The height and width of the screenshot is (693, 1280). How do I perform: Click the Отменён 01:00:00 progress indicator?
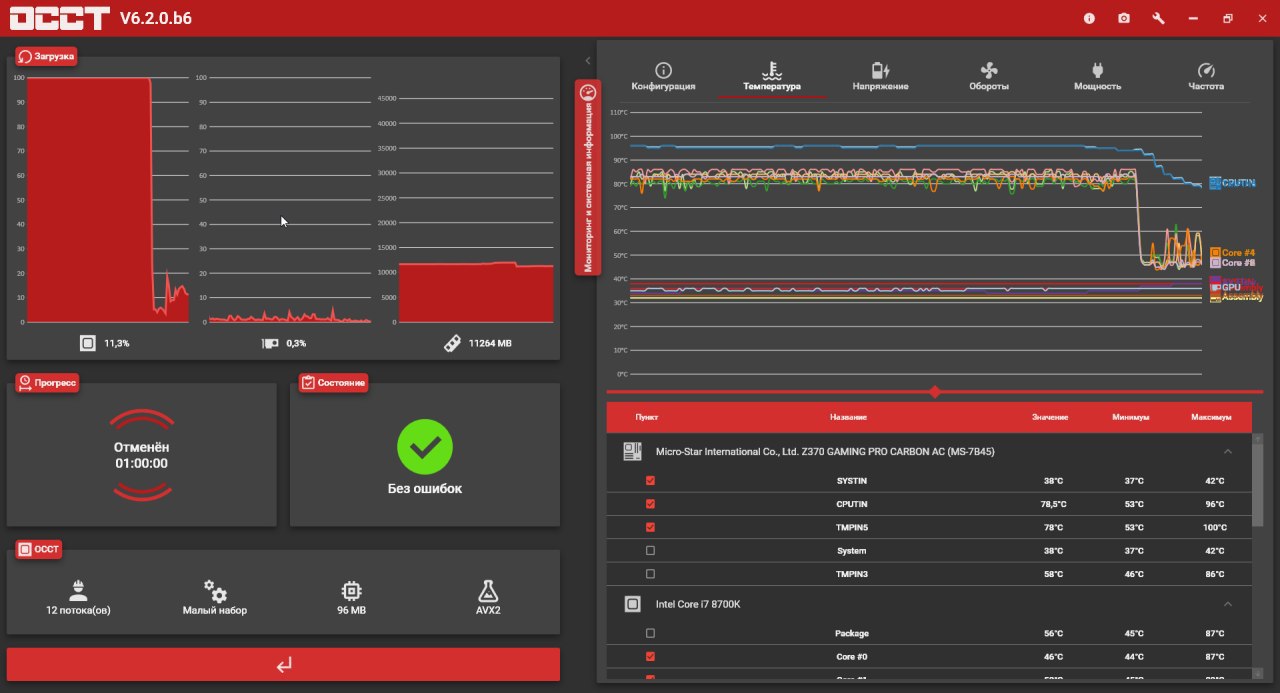[141, 455]
